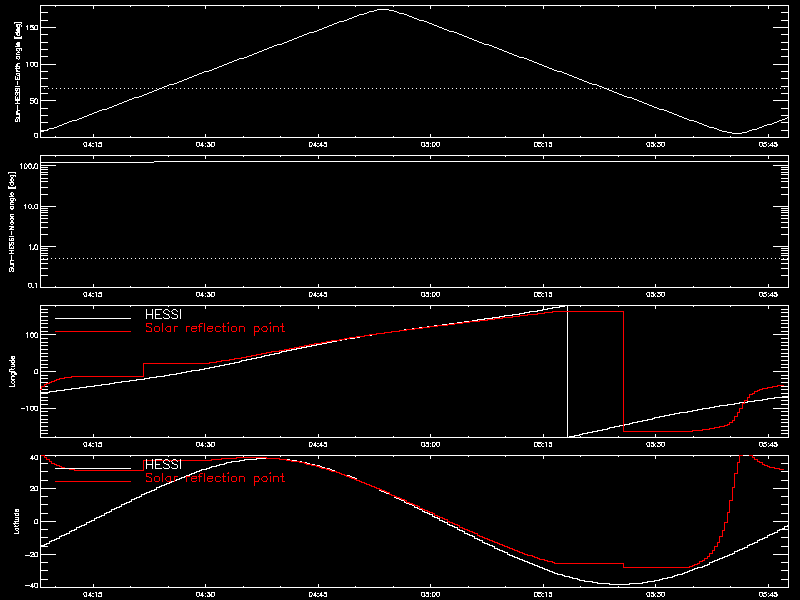Click '04:30' time label under Longitude plot
Screen dimensions: 800x600
click(206, 445)
